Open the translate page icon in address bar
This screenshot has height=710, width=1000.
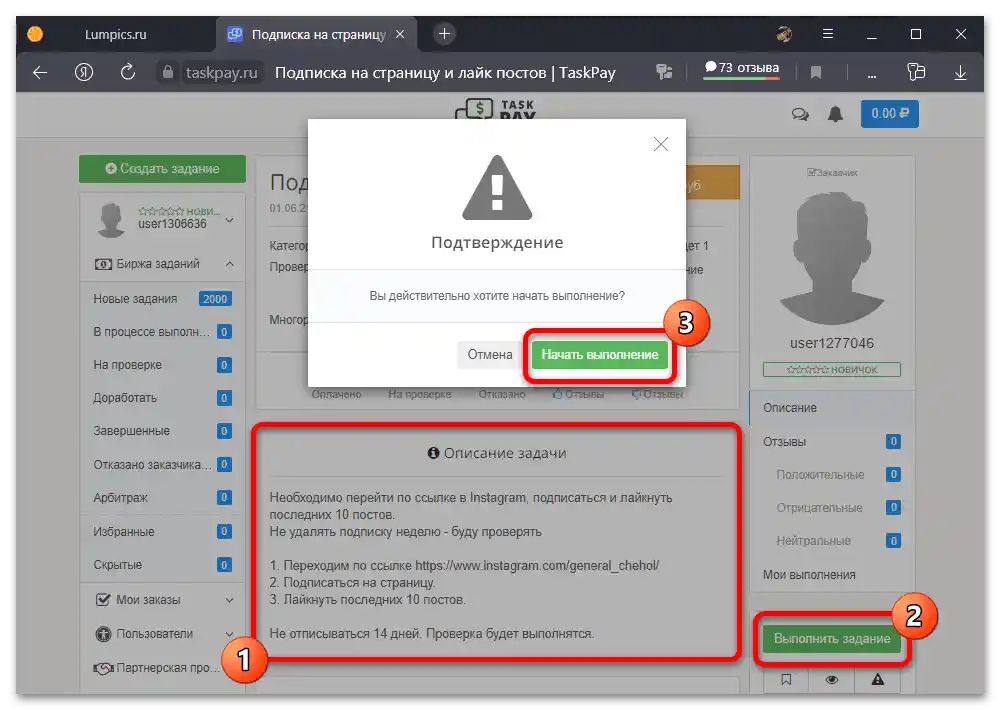pos(664,72)
